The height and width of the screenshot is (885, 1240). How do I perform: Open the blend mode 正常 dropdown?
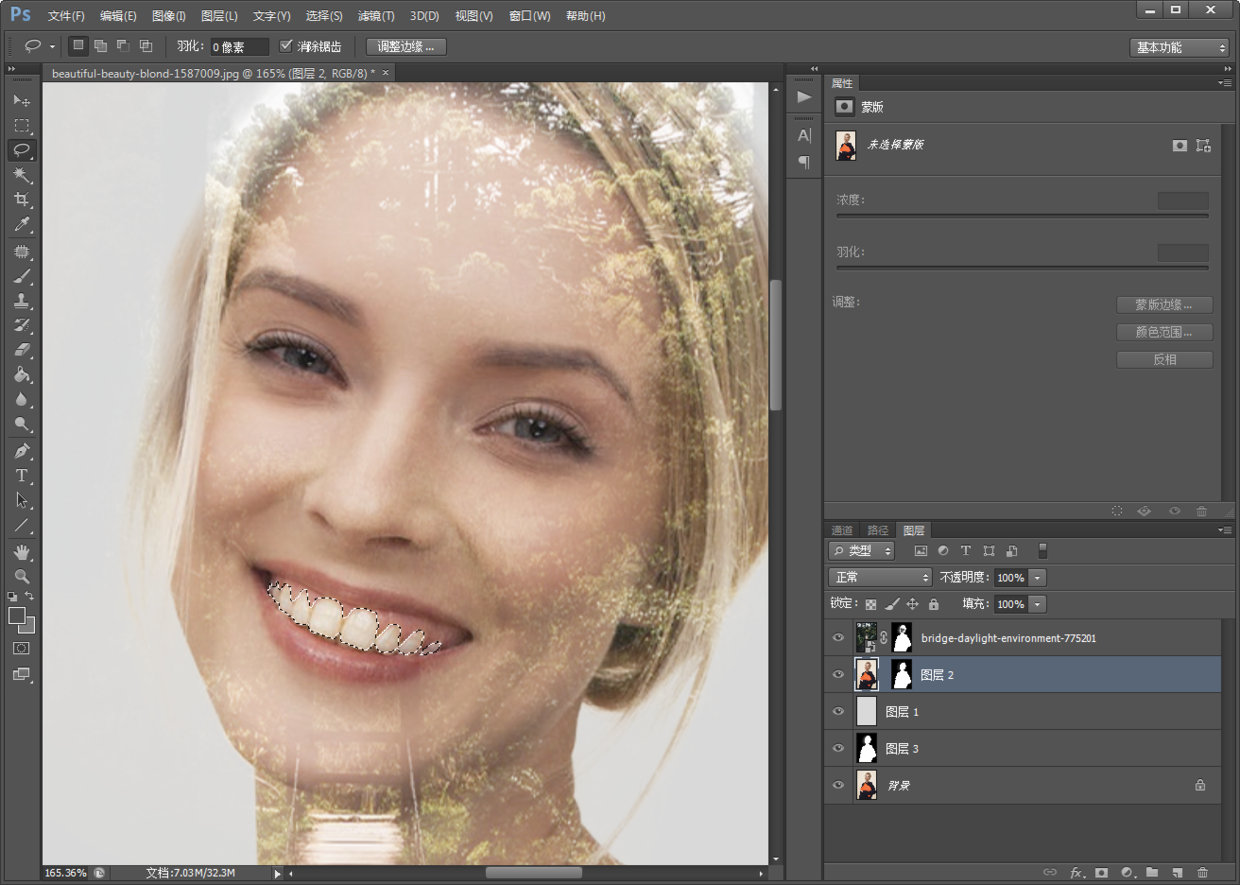[x=880, y=578]
